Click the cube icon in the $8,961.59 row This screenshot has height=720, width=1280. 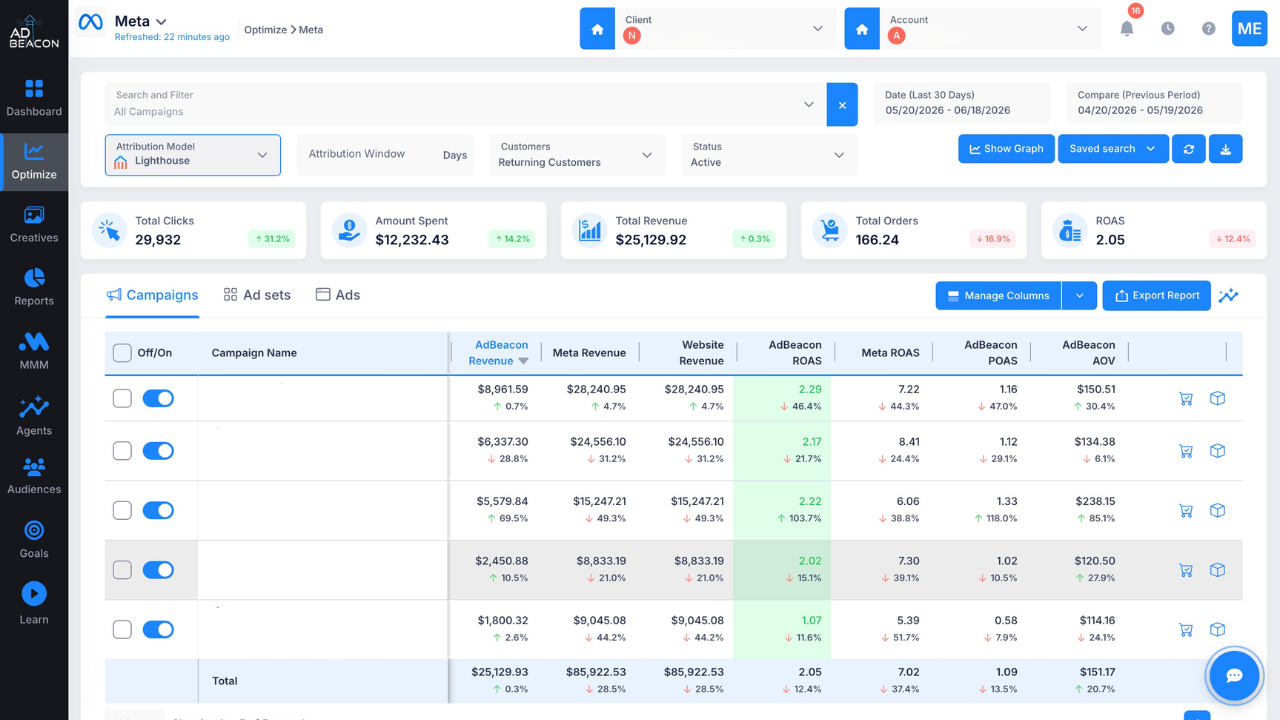(1217, 398)
